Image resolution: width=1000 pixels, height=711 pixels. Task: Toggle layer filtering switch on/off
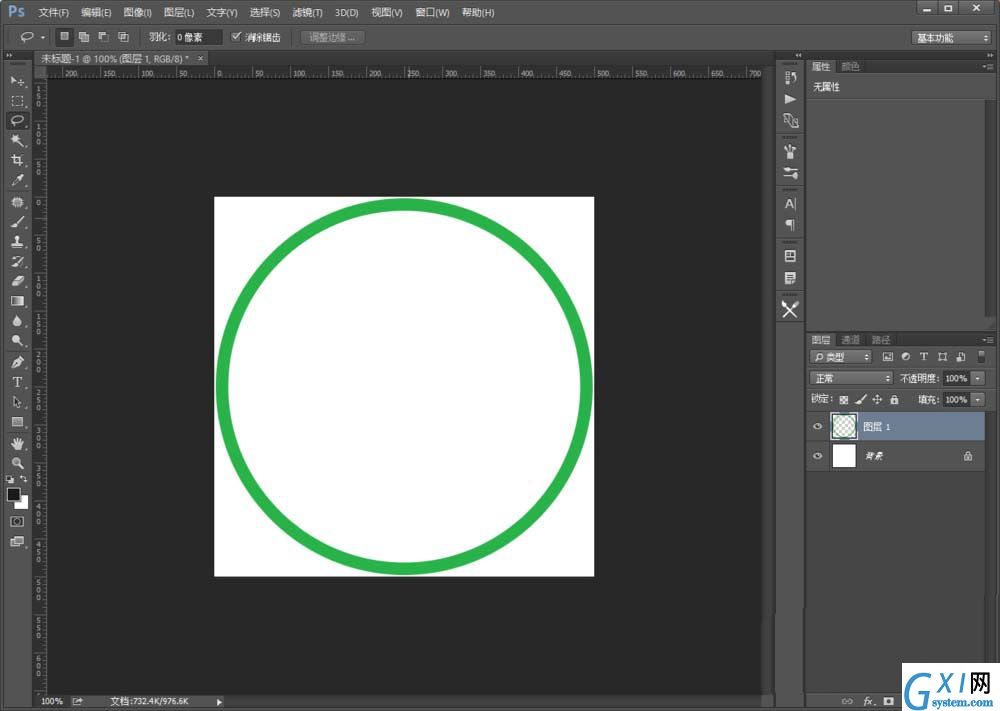982,356
